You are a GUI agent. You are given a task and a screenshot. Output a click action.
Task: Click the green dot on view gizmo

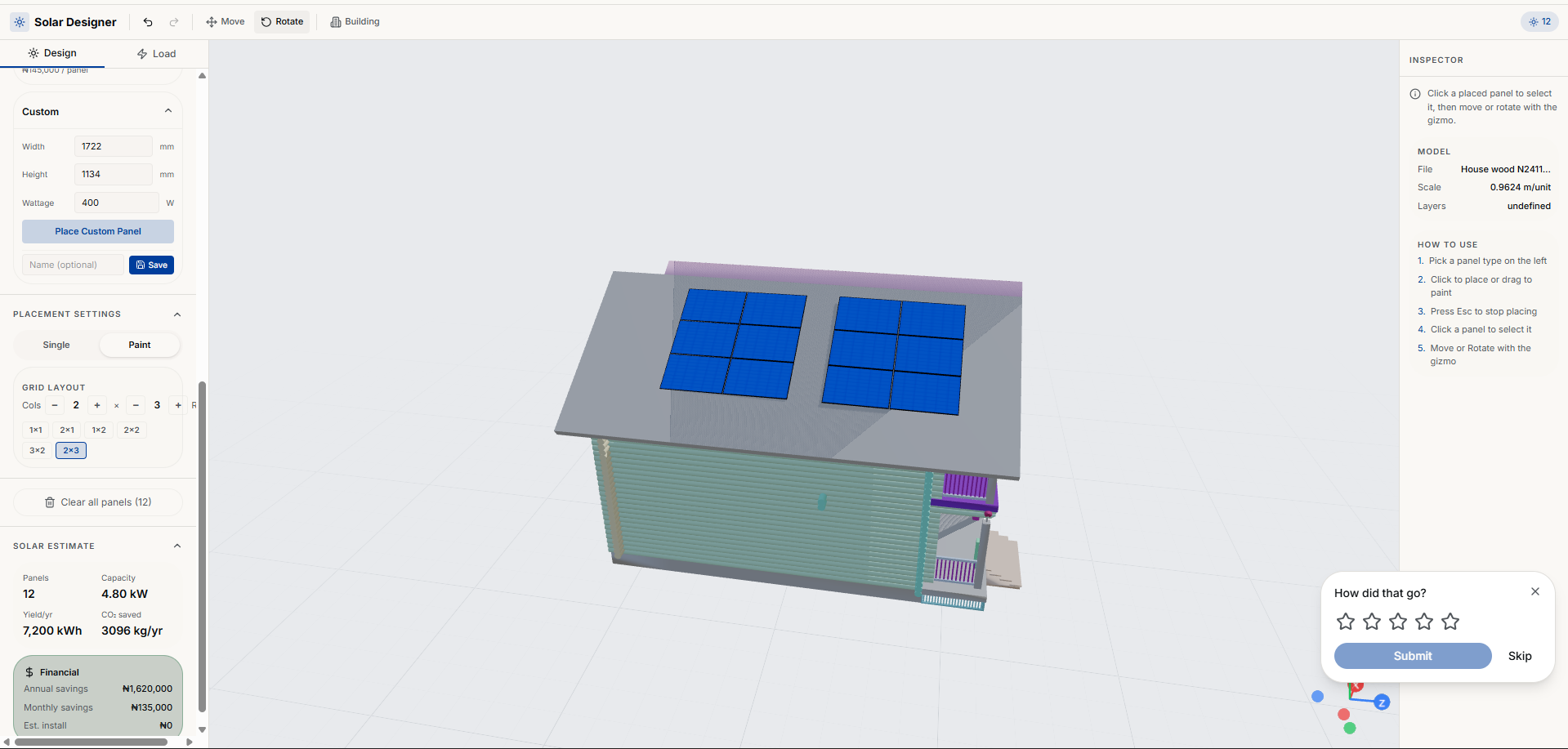[1350, 728]
